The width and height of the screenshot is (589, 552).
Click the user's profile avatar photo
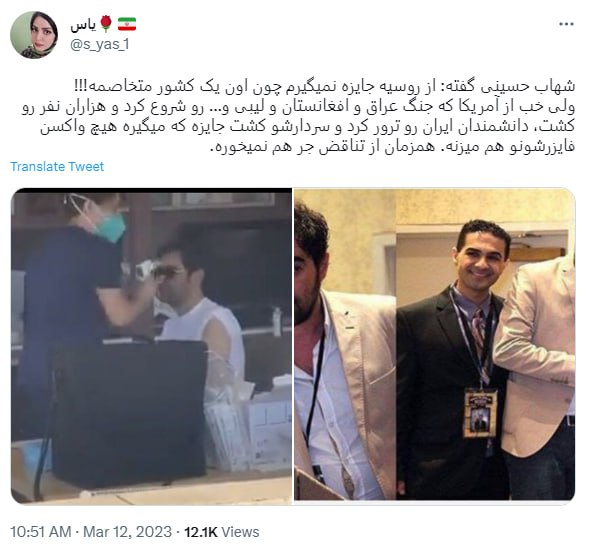pyautogui.click(x=34, y=35)
